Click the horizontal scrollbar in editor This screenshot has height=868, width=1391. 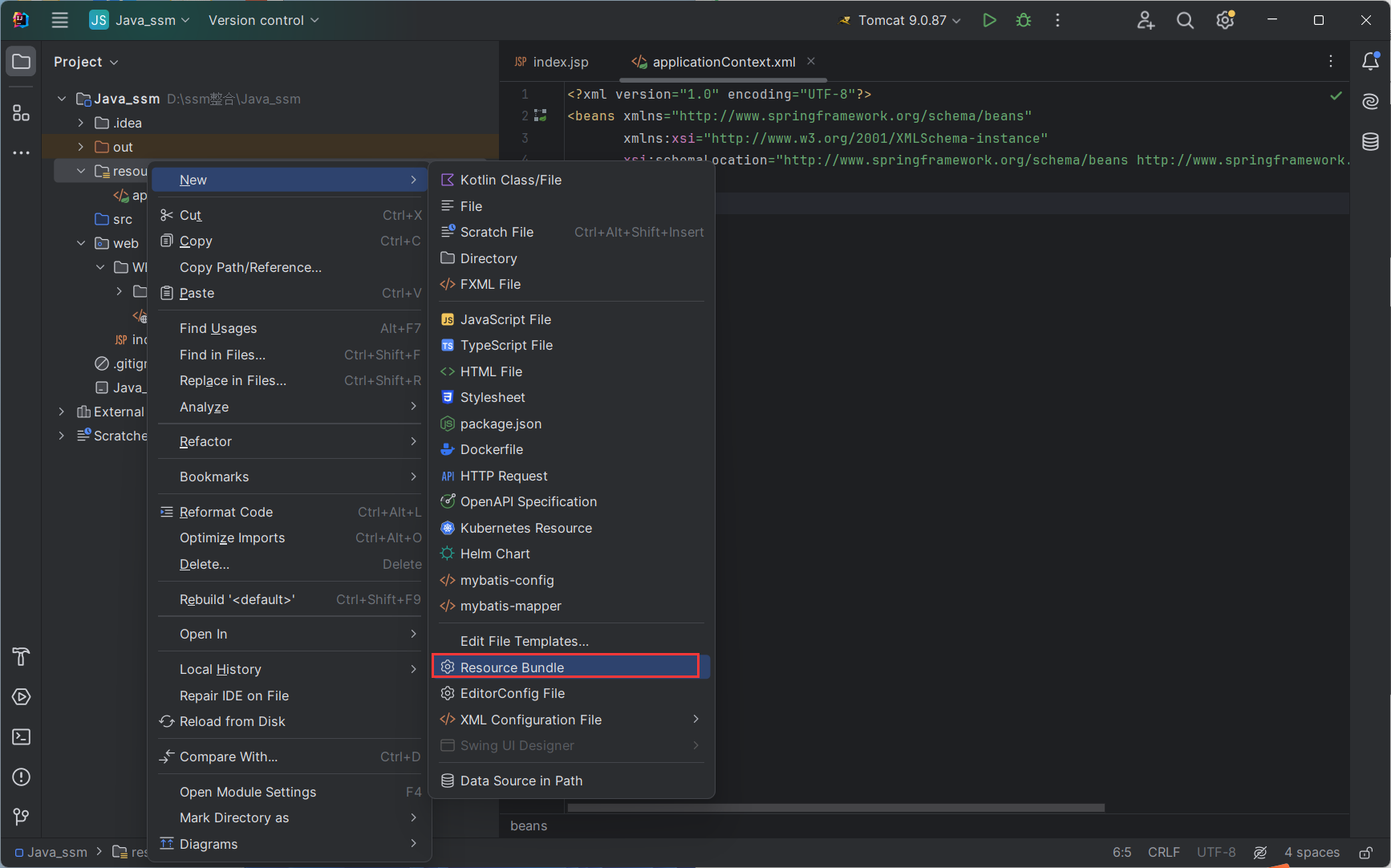click(x=835, y=808)
